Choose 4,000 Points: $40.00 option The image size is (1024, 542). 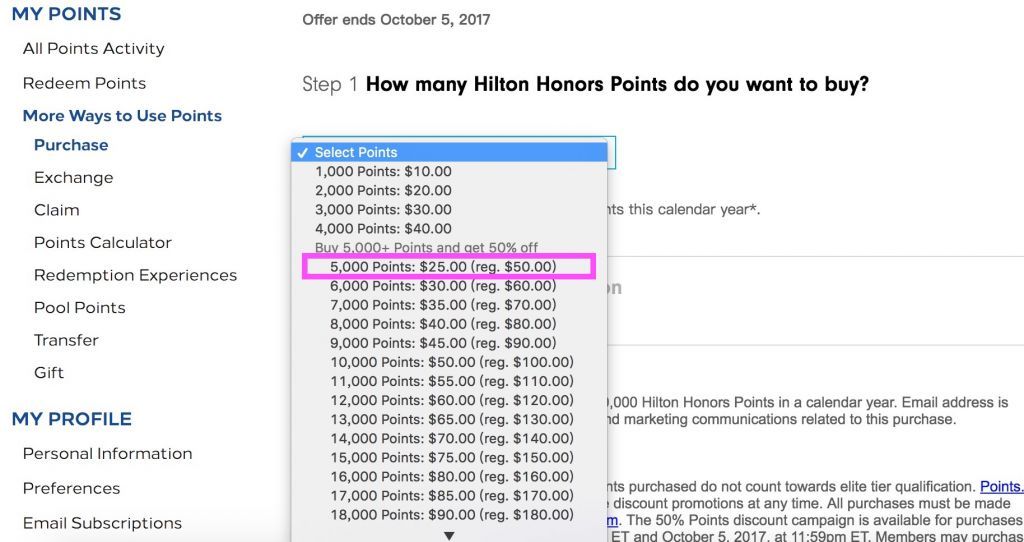point(449,229)
